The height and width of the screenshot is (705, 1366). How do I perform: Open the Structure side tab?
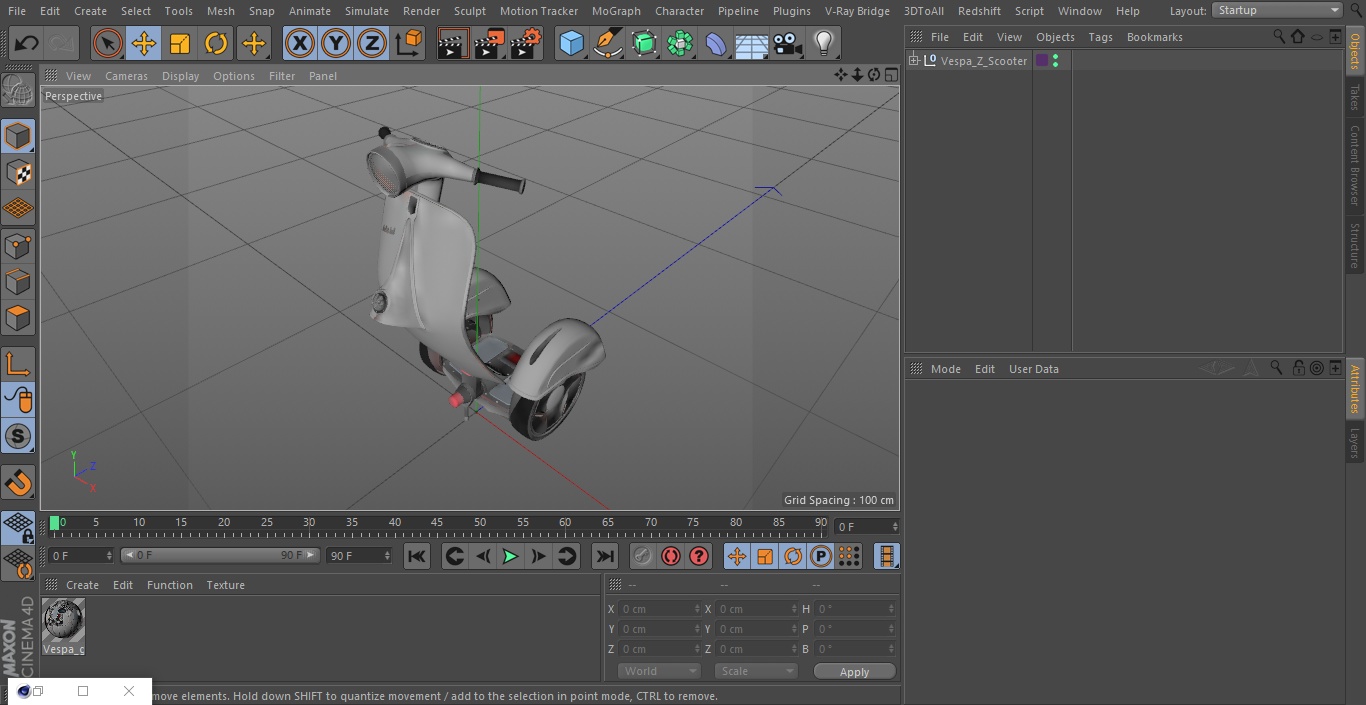coord(1355,245)
